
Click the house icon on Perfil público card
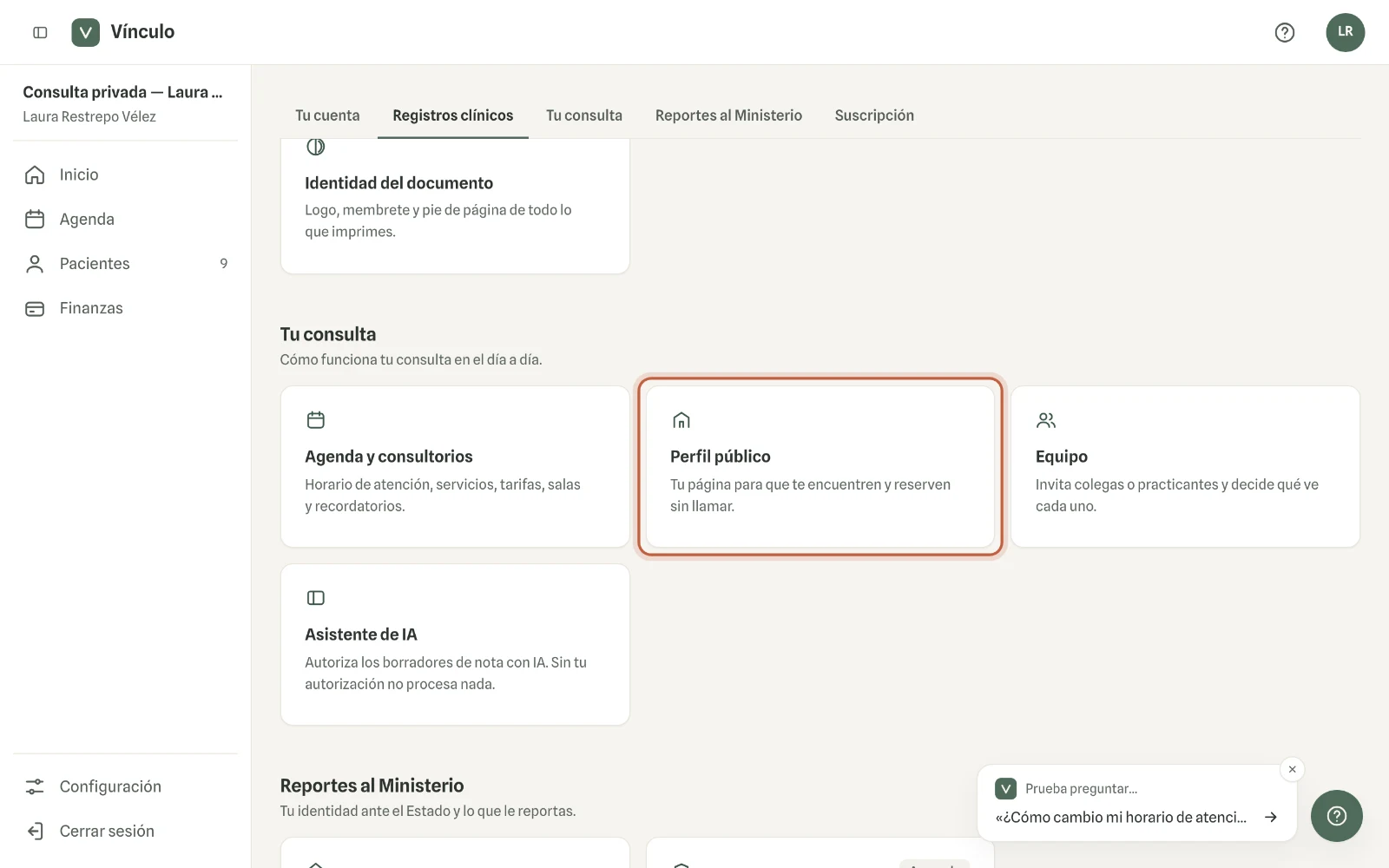(681, 420)
